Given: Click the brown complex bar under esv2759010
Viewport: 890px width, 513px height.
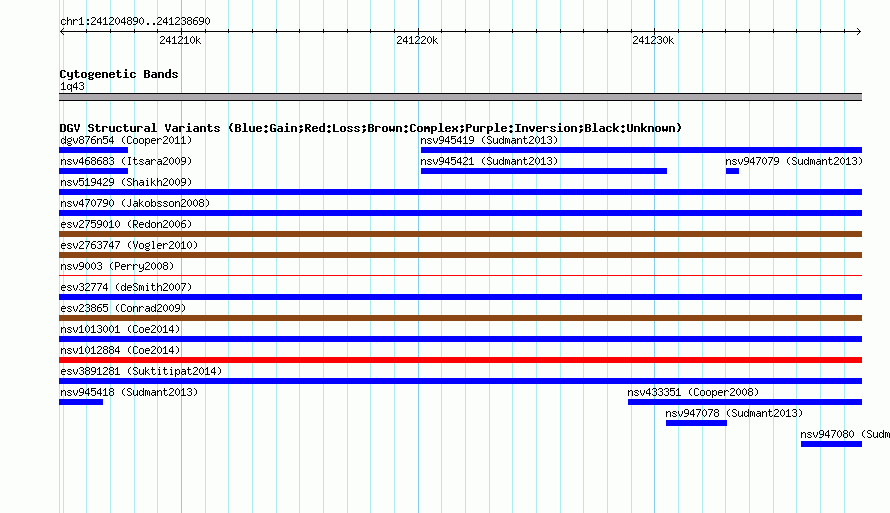Looking at the screenshot, I should coord(460,234).
